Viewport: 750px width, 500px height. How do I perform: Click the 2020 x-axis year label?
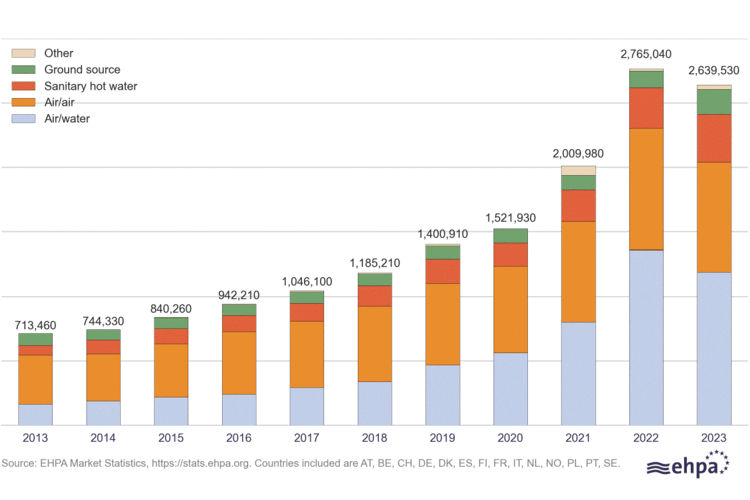coord(510,438)
